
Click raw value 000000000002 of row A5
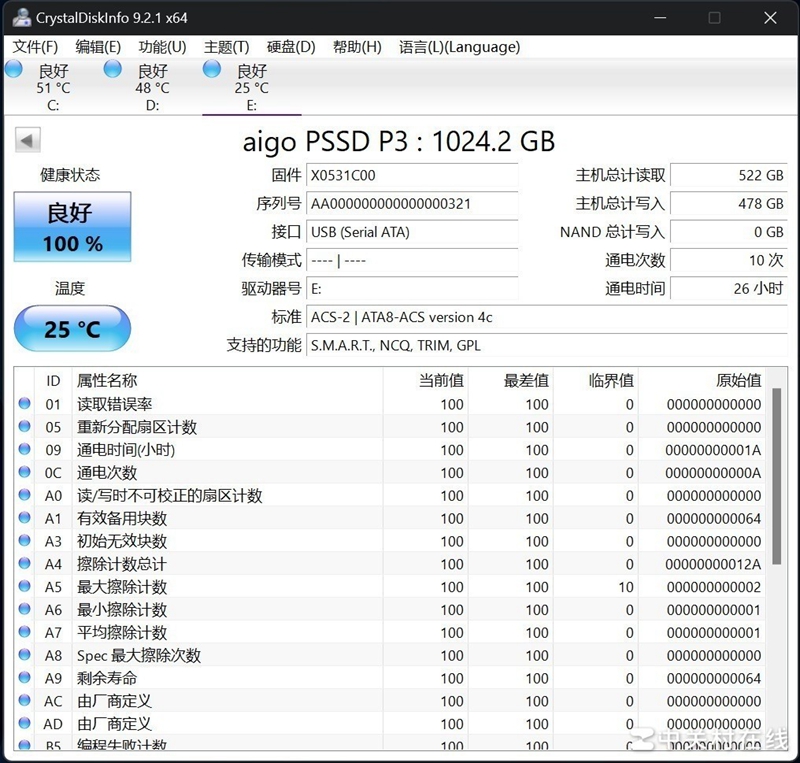coord(714,587)
